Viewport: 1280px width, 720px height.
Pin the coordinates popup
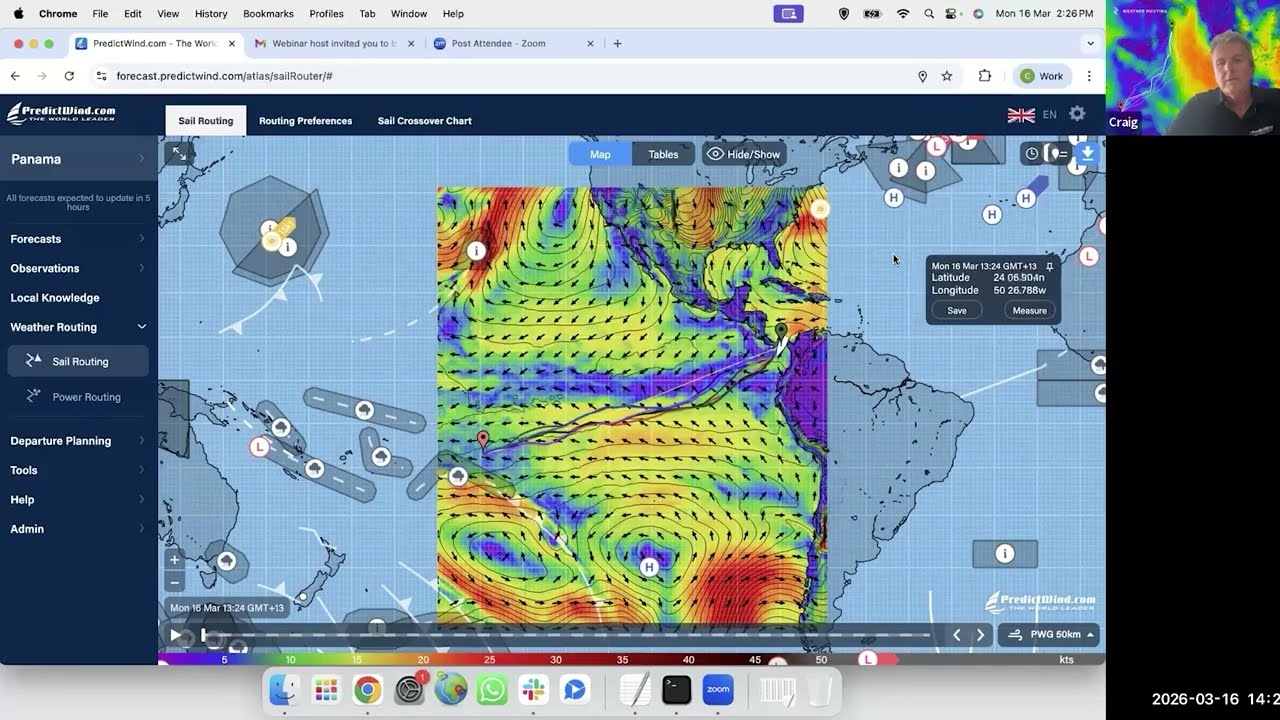click(x=1049, y=266)
